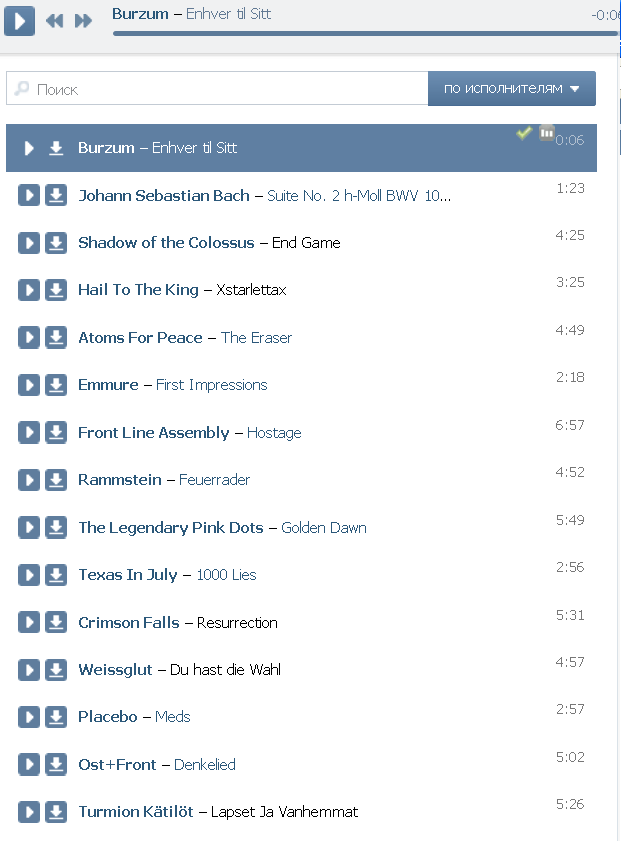This screenshot has width=621, height=841.
Task: Click the main play button in the player header
Action: pyautogui.click(x=20, y=21)
